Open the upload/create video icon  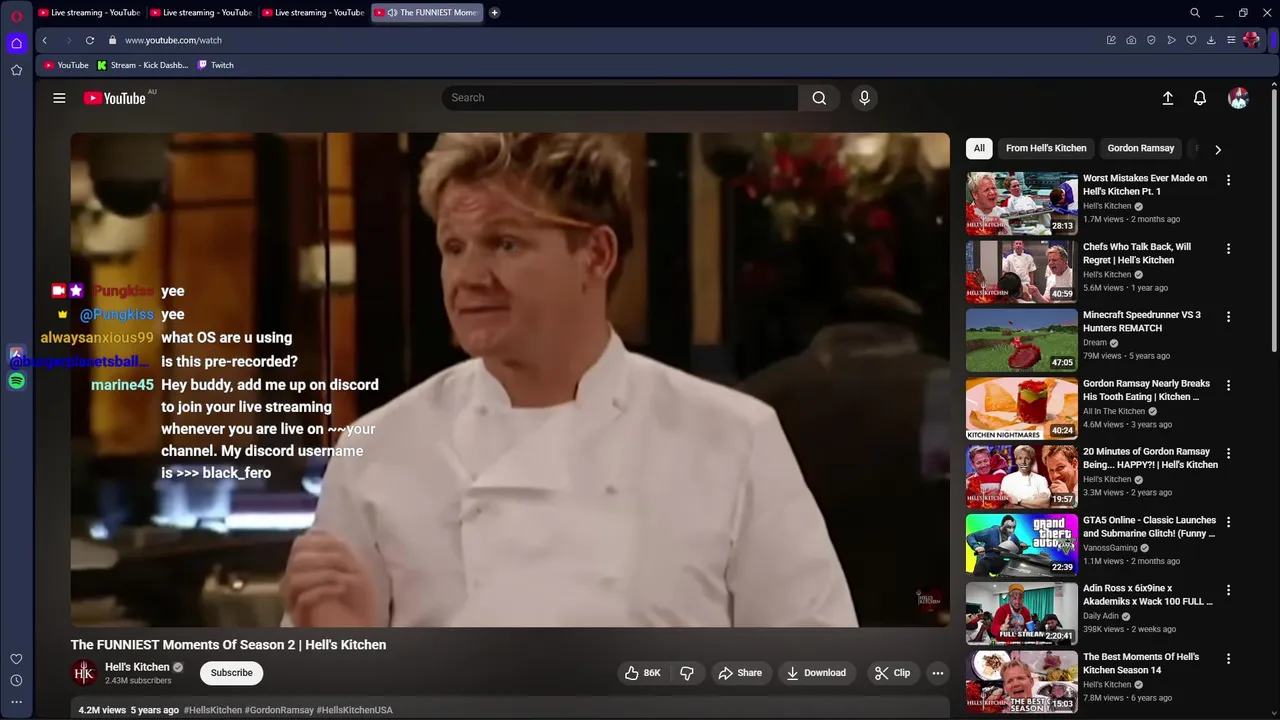1167,98
